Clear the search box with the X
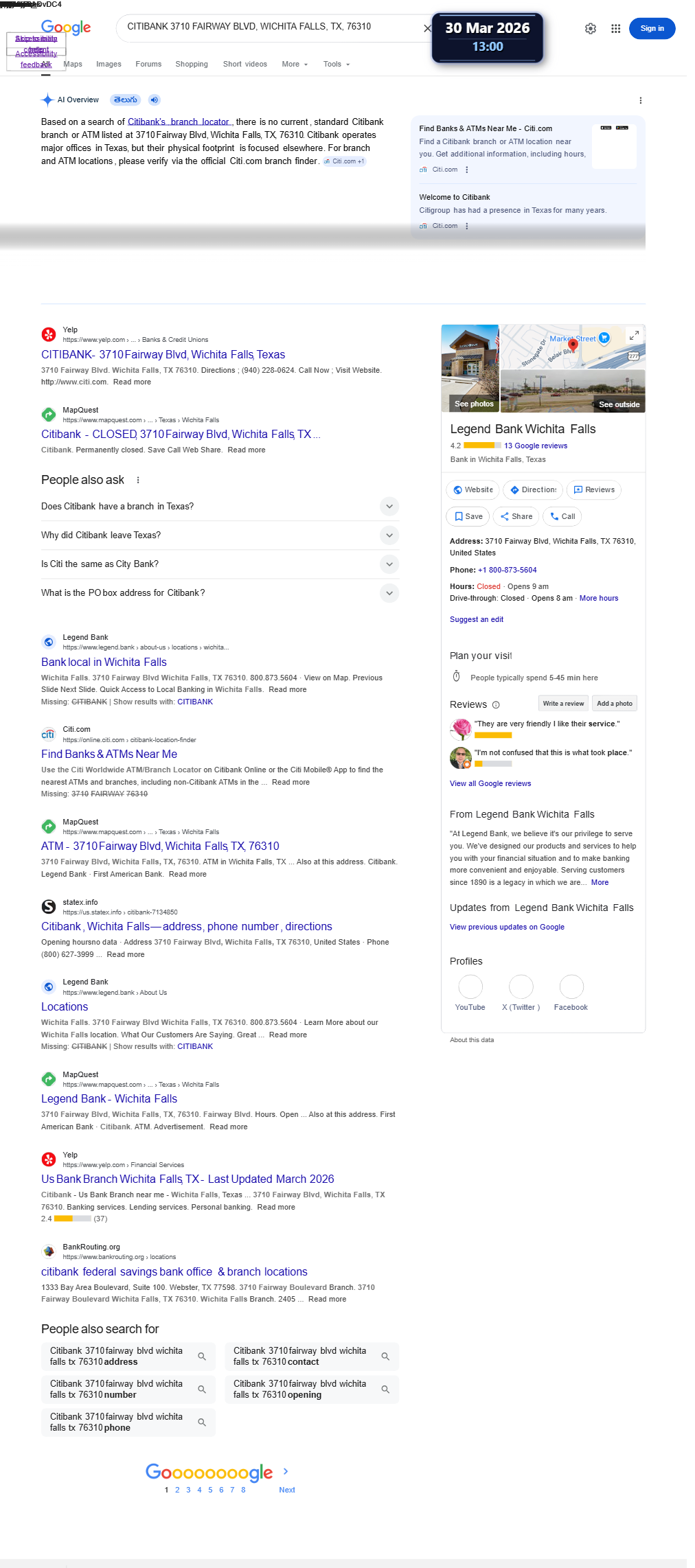The width and height of the screenshot is (695, 1568). tap(427, 28)
